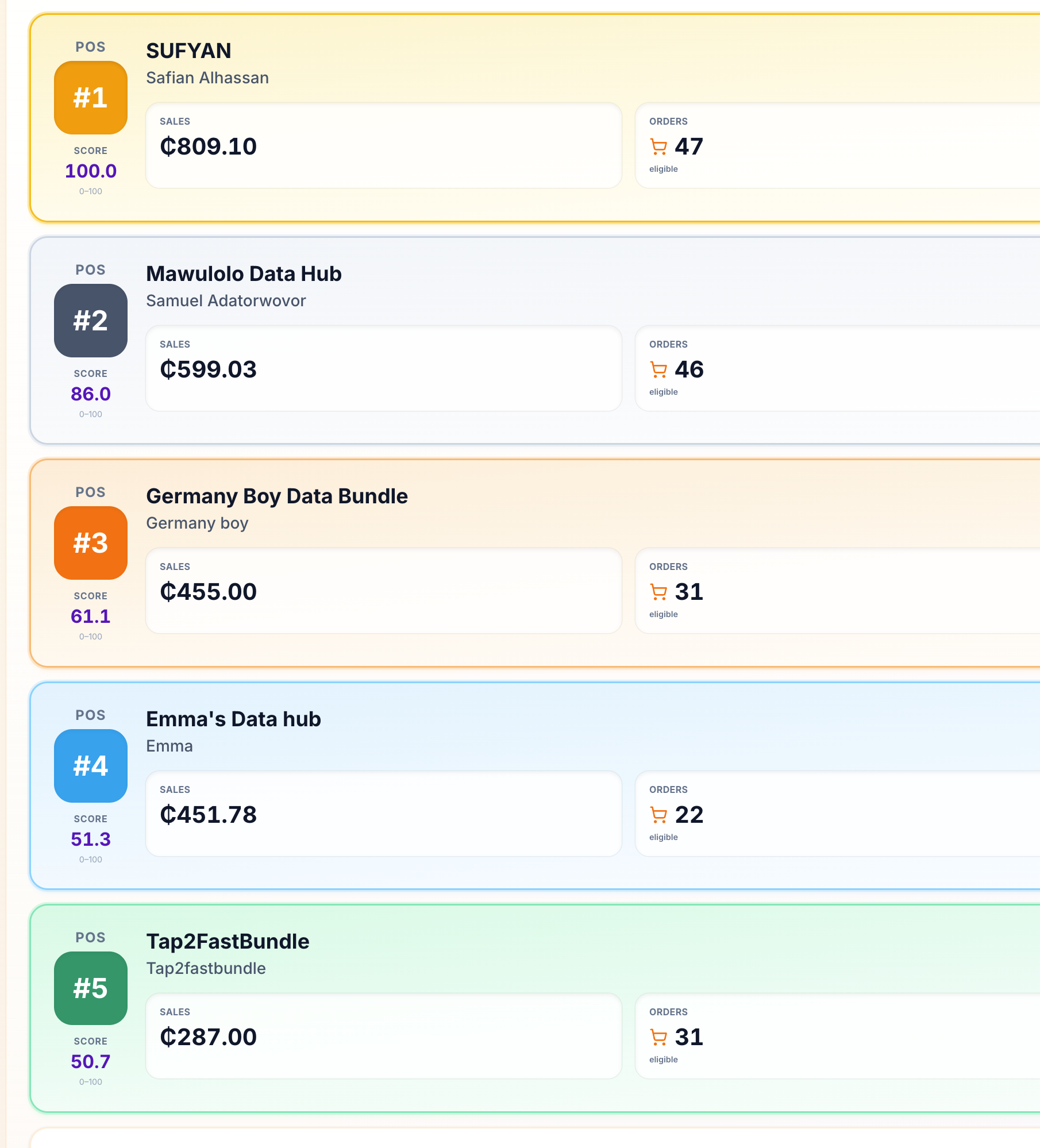Click the orange #3 position badge
This screenshot has height=1148, width=1040.
tap(91, 543)
